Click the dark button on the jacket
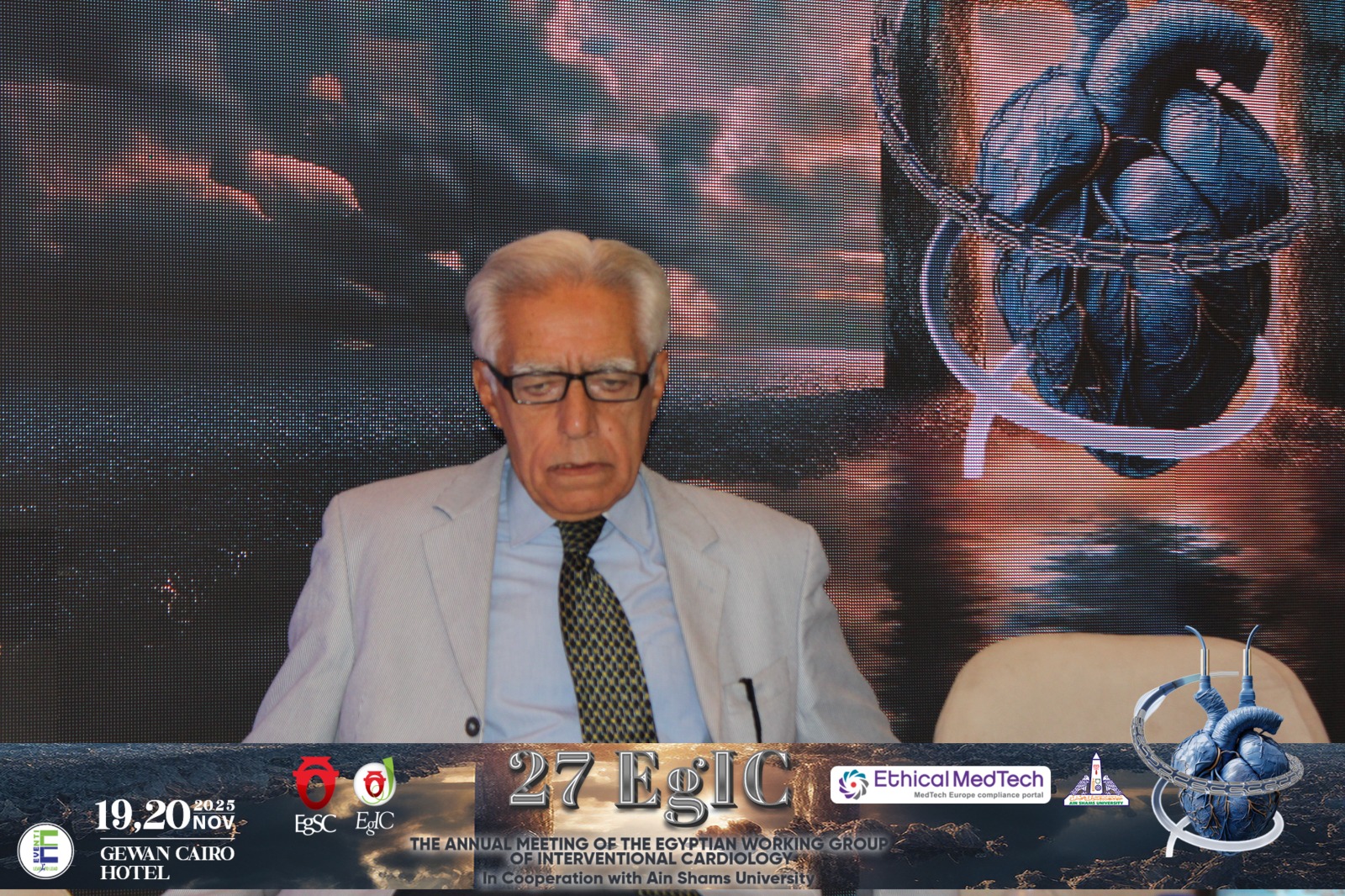 click(472, 725)
